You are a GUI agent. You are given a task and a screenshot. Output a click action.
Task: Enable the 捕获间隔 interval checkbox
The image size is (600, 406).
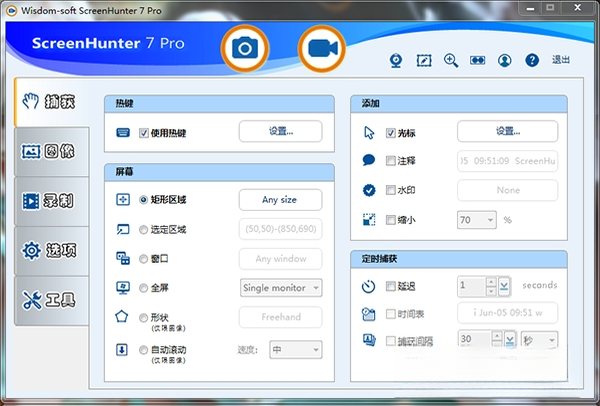click(x=391, y=341)
